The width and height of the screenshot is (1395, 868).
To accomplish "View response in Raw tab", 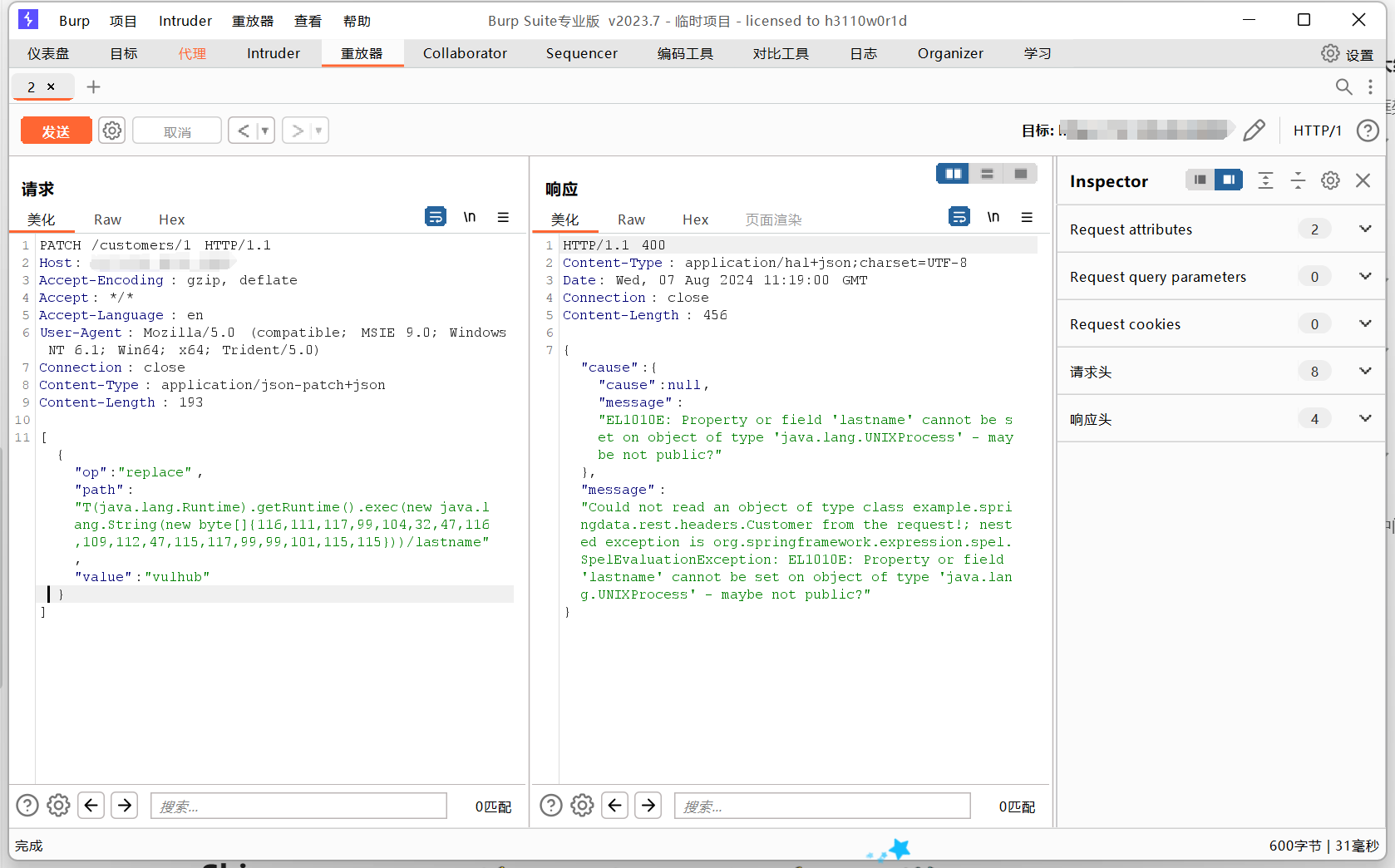I will click(x=631, y=219).
